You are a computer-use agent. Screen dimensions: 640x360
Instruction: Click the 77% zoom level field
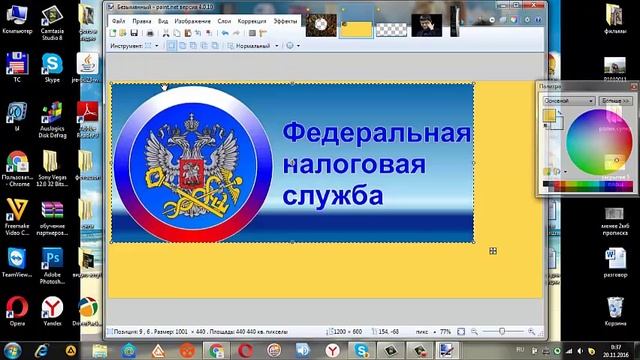point(445,332)
